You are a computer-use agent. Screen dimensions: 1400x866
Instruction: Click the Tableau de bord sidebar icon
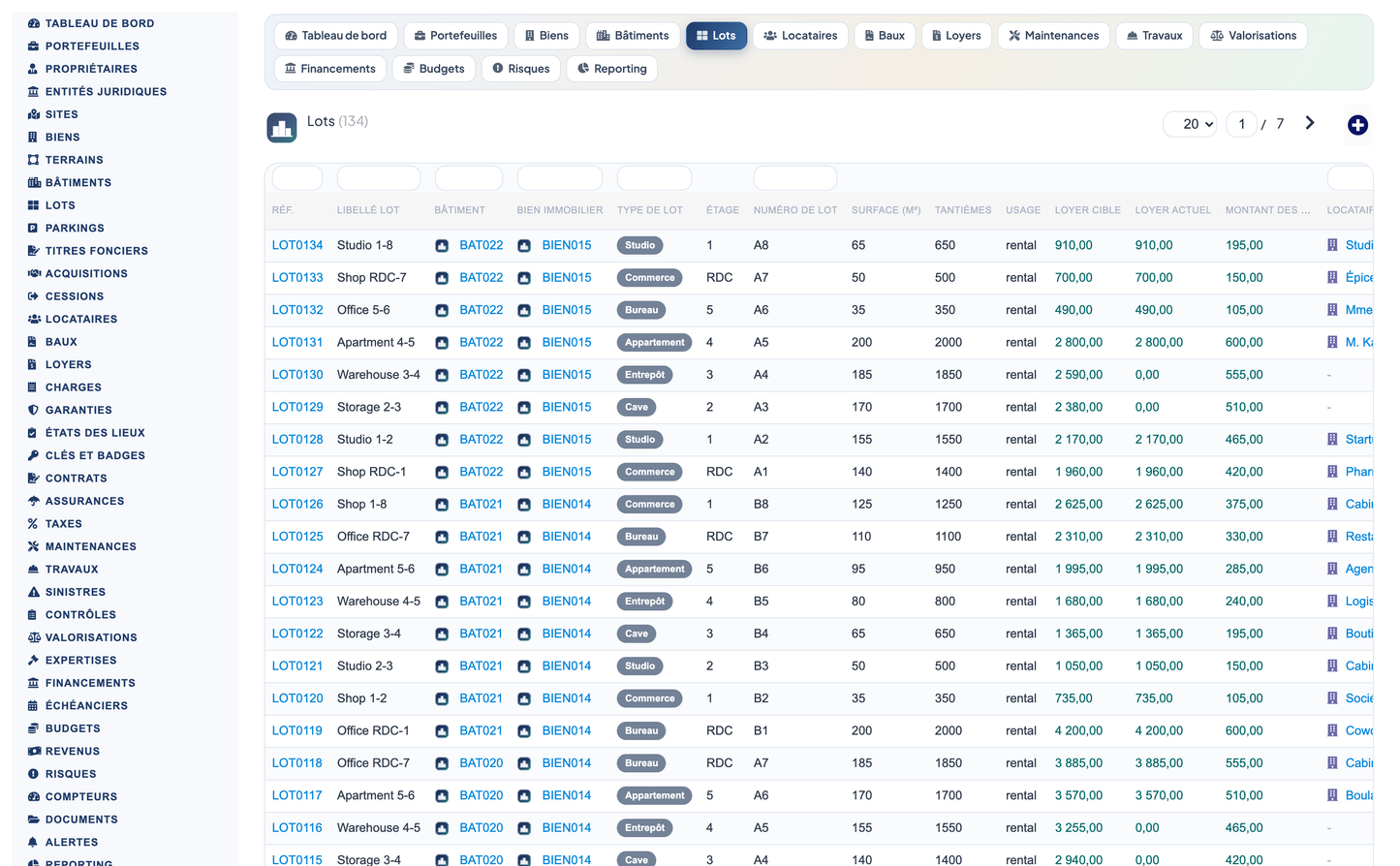pos(34,23)
